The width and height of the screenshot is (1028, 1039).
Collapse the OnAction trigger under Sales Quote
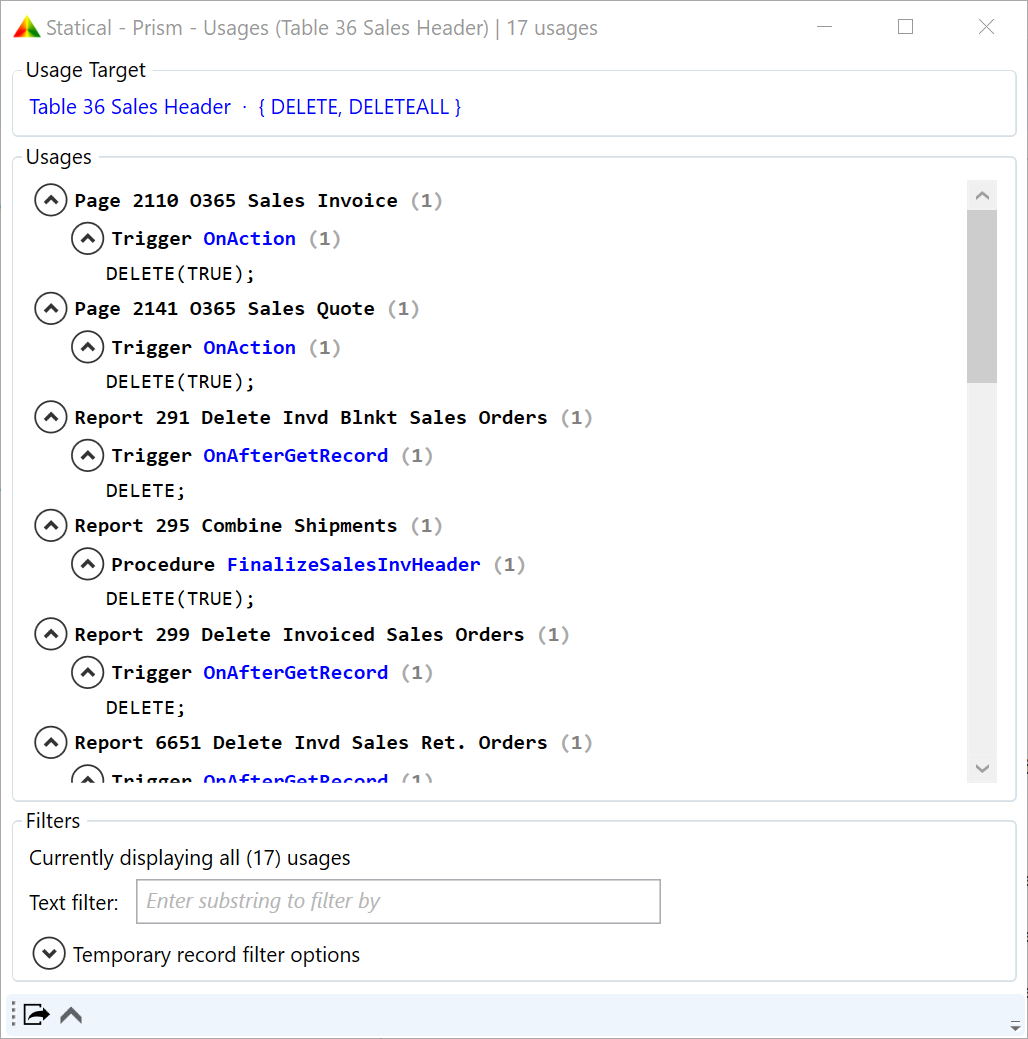[87, 347]
